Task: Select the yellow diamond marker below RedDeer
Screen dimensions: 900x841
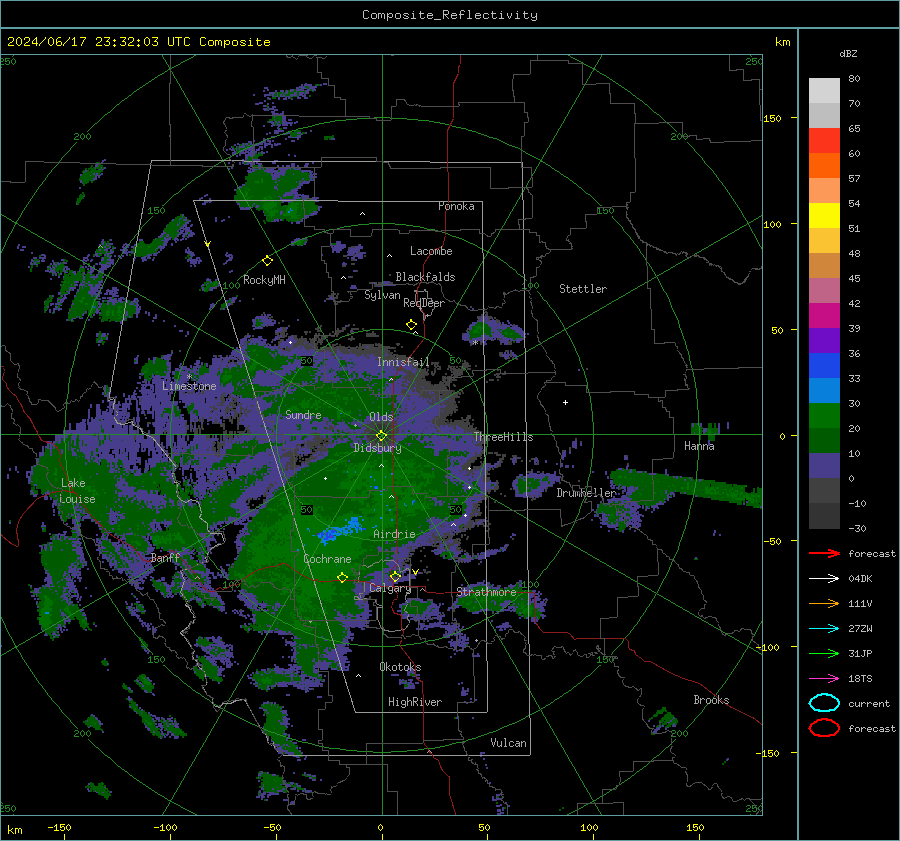Action: pos(411,325)
